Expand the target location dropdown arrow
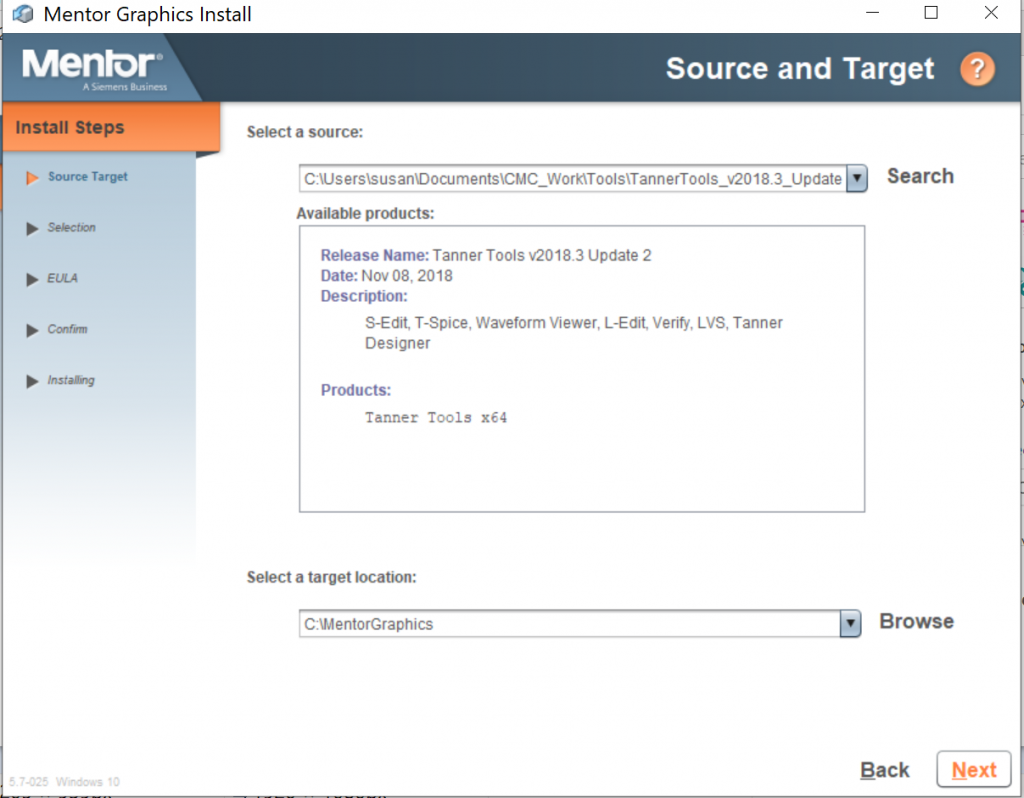The width and height of the screenshot is (1024, 798). point(850,624)
